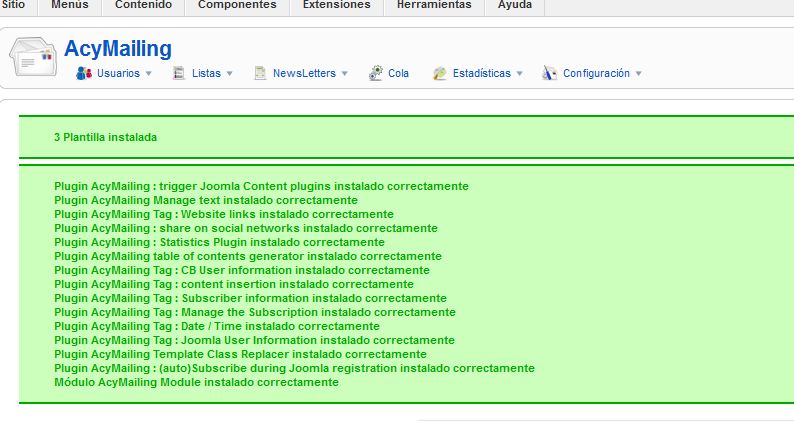Viewport: 794px width, 421px height.
Task: Click the '(auto)Subscribe during Joomla registration' line
Action: pos(294,368)
